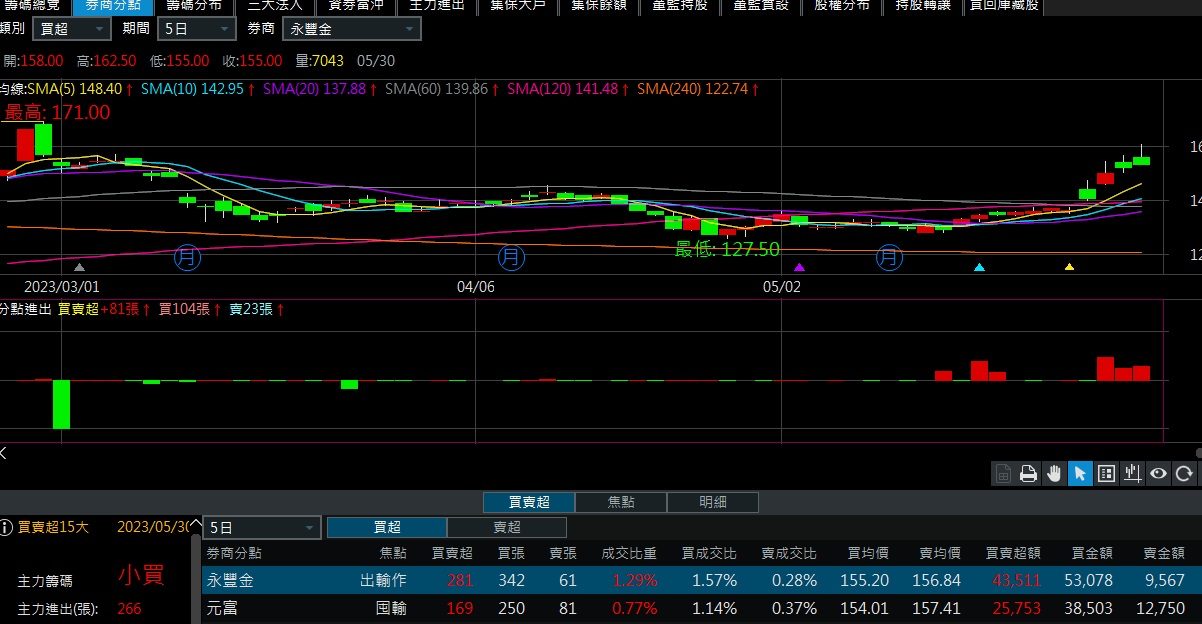The width and height of the screenshot is (1202, 624).
Task: Click the 買超 toggle button above the table
Action: click(x=387, y=527)
